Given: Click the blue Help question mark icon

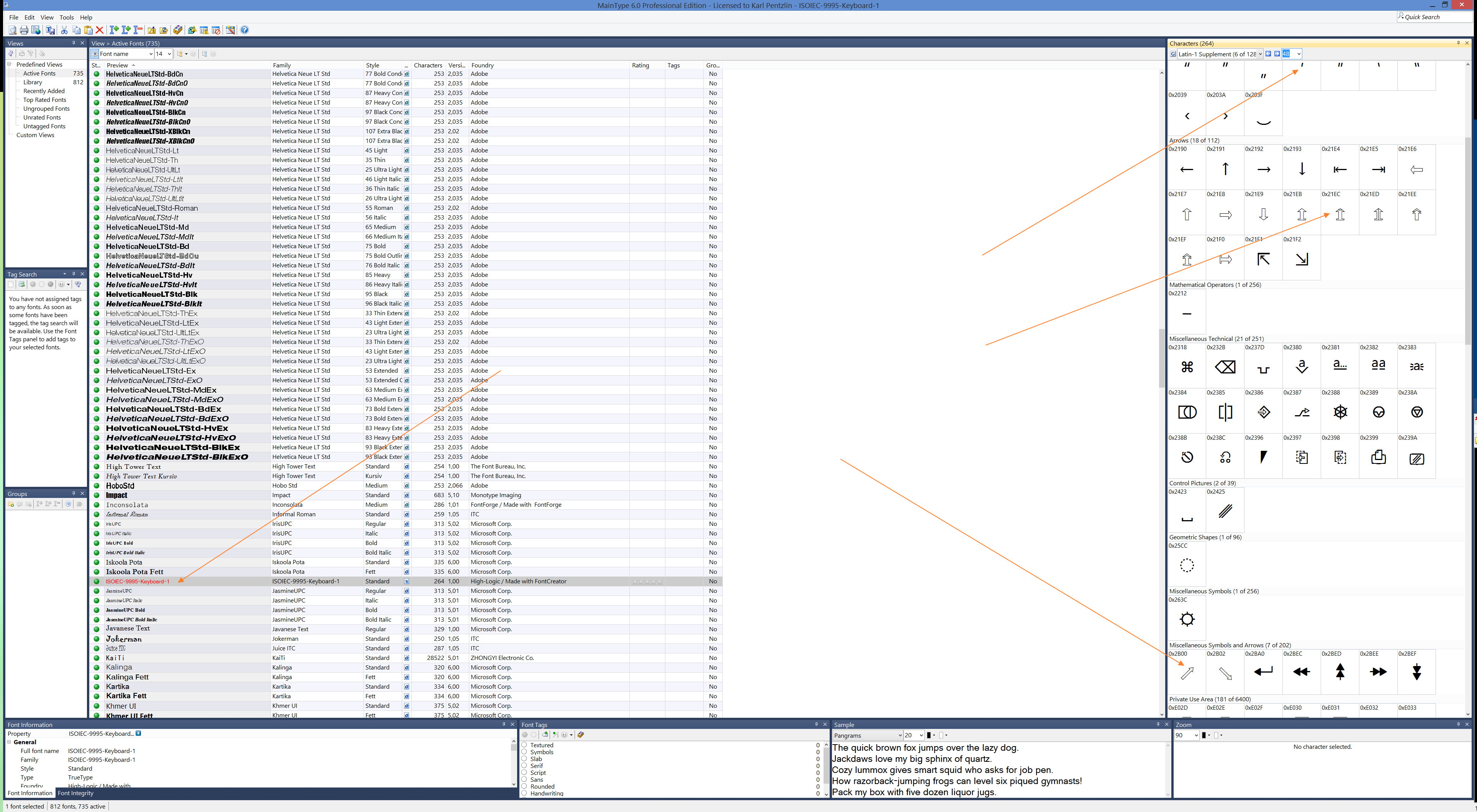Looking at the screenshot, I should pos(245,30).
